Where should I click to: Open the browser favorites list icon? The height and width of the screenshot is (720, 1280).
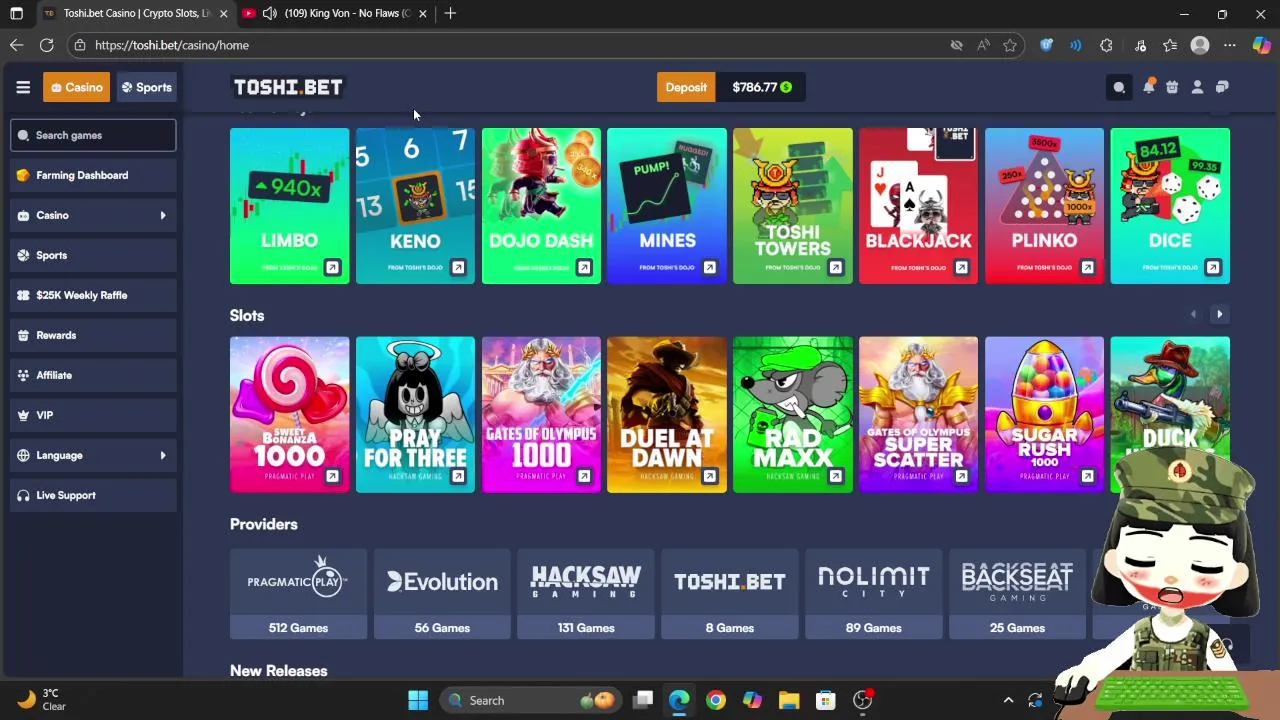coord(1170,45)
